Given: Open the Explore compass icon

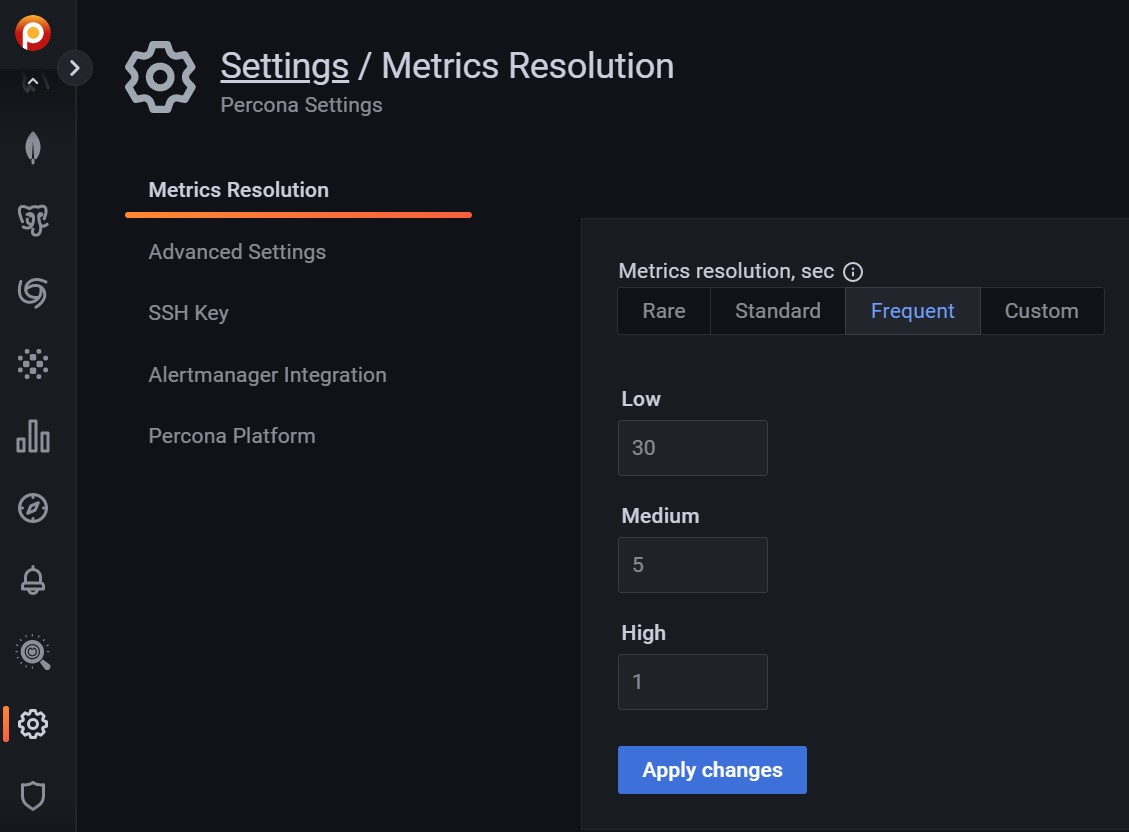Looking at the screenshot, I should point(33,508).
